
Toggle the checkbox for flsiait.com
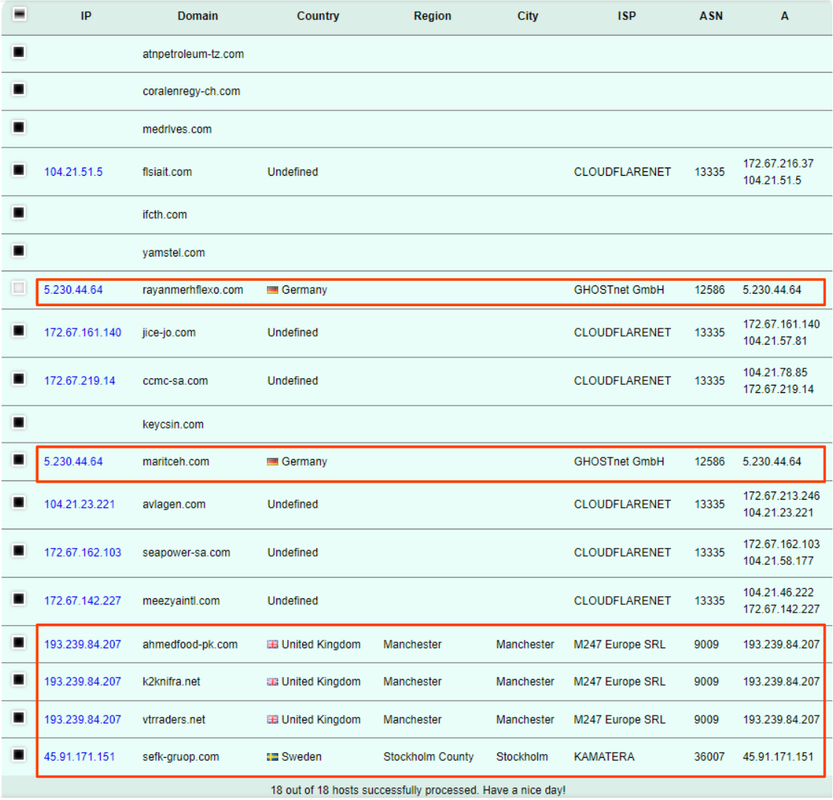19,170
